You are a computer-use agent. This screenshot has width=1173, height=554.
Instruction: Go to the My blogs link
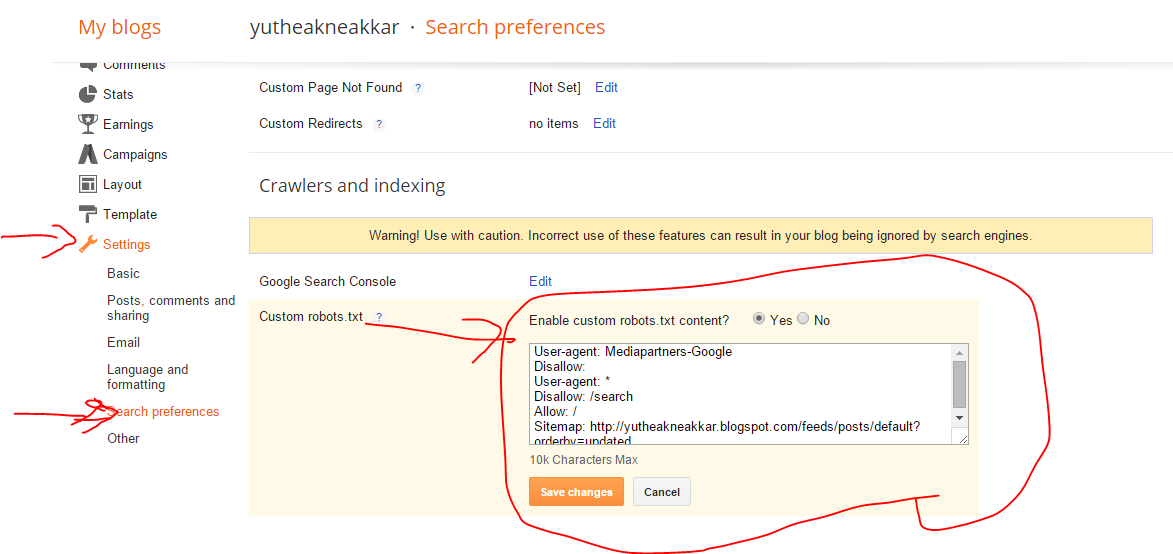[120, 28]
